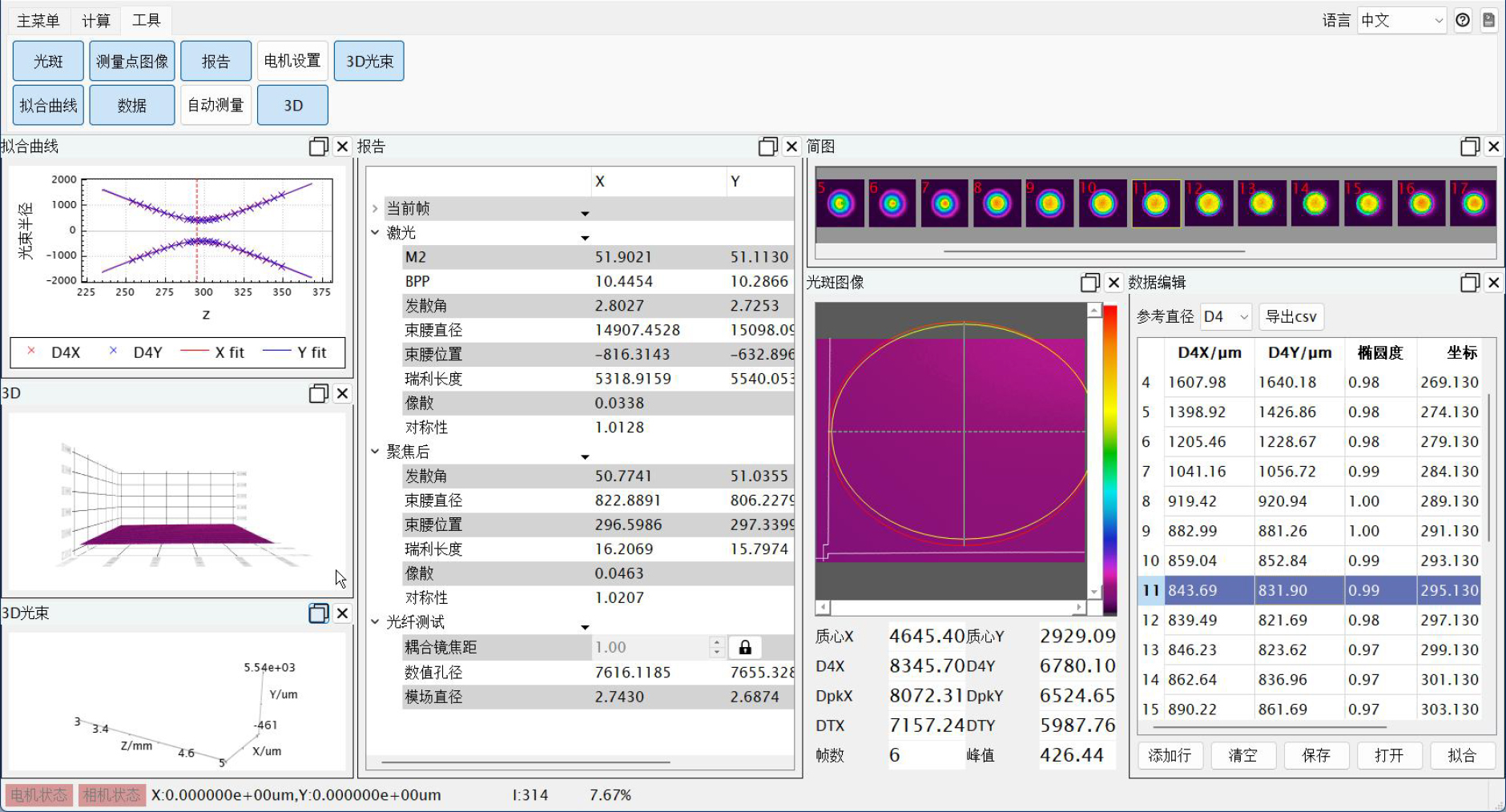
Task: Open the 参考直径 D4 dropdown
Action: (1225, 317)
